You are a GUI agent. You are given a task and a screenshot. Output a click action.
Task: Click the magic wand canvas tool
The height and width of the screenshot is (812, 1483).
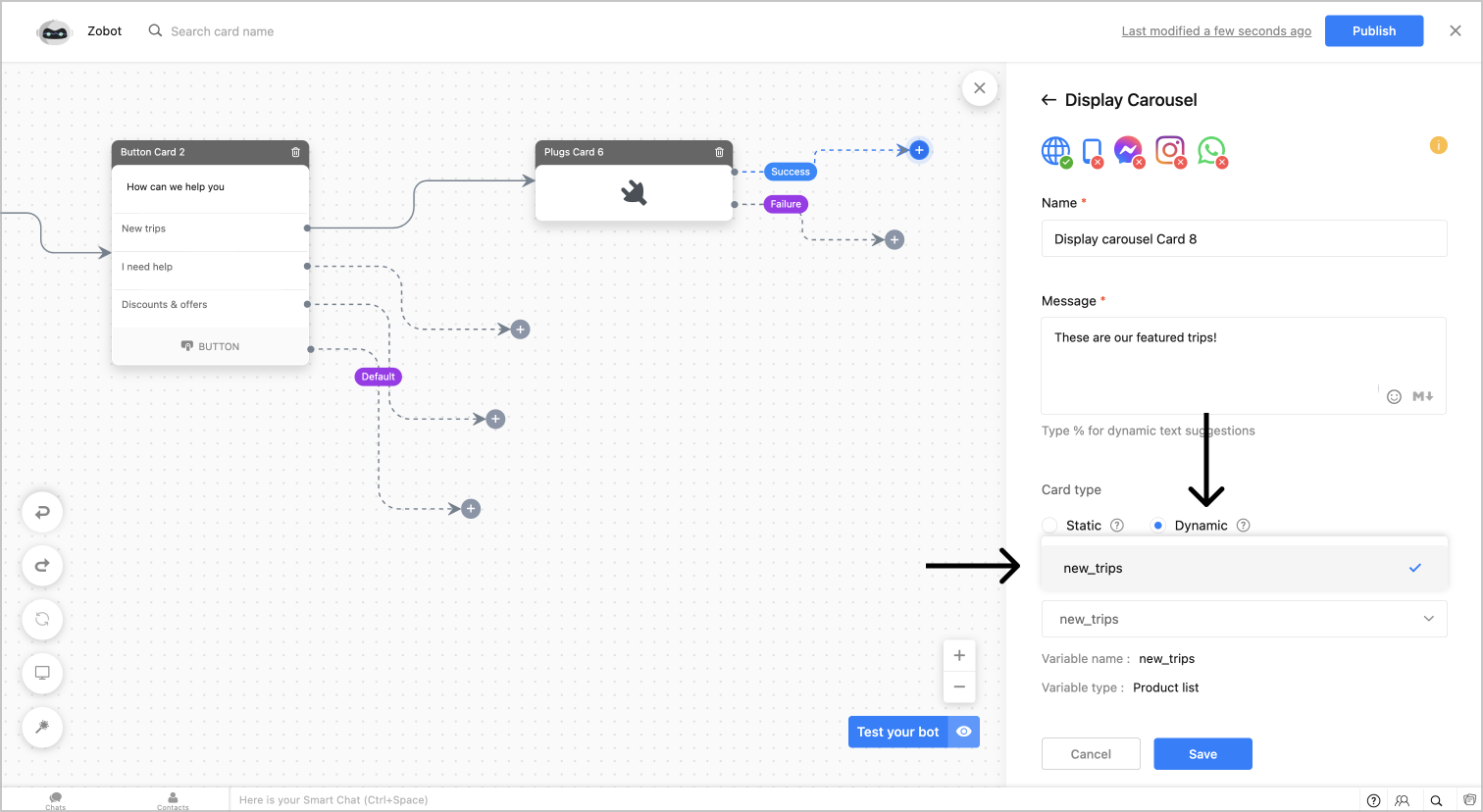(x=42, y=727)
